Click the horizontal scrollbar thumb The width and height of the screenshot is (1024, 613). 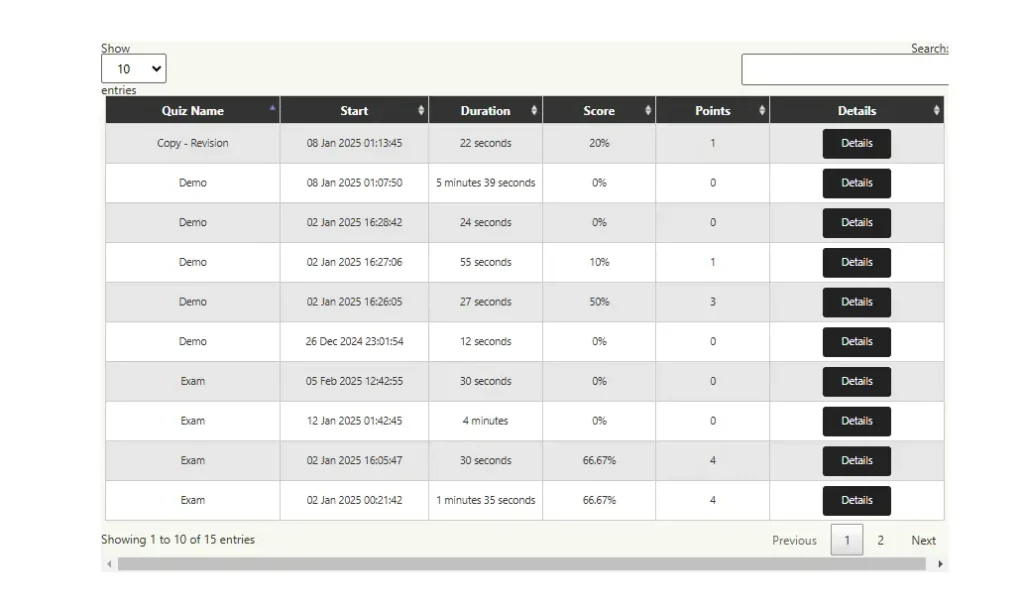[522, 564]
